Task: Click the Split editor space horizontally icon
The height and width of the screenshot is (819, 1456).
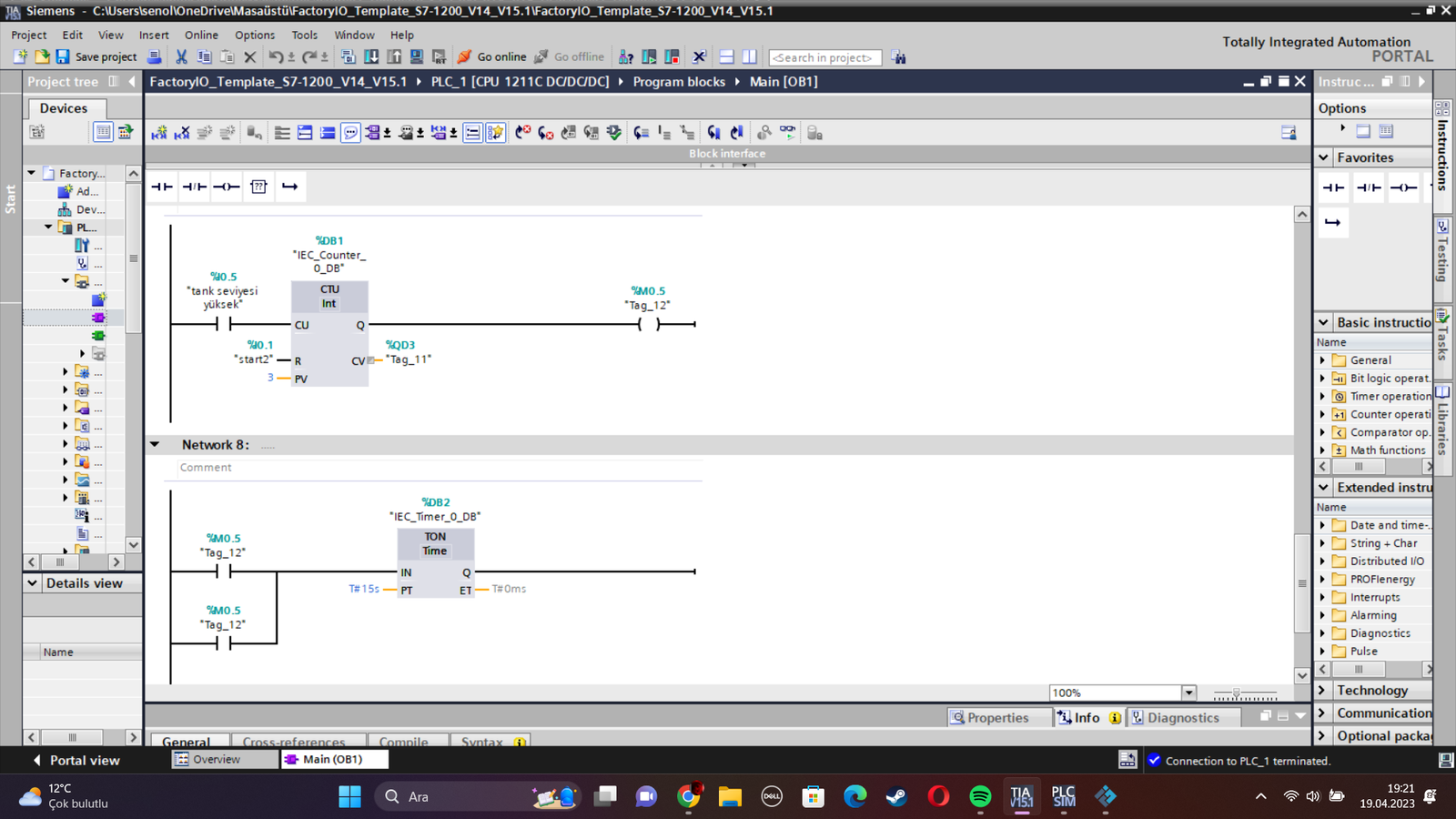Action: click(726, 56)
